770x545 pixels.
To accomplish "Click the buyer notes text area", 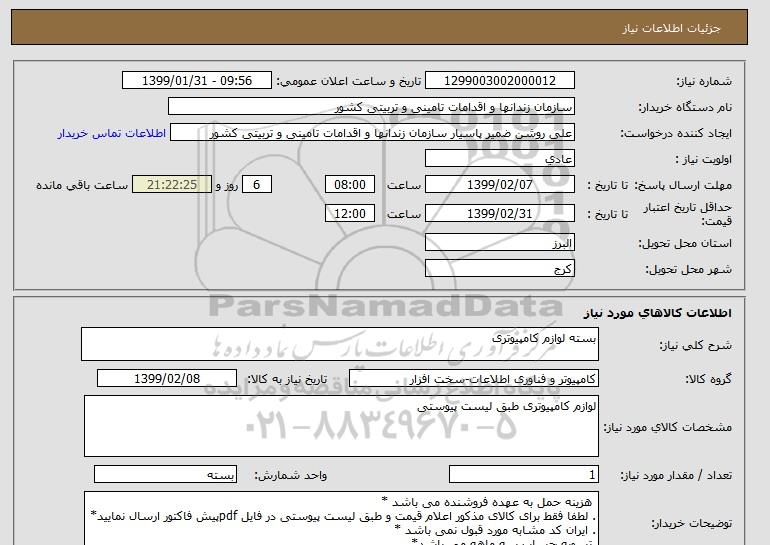I will pyautogui.click(x=341, y=518).
